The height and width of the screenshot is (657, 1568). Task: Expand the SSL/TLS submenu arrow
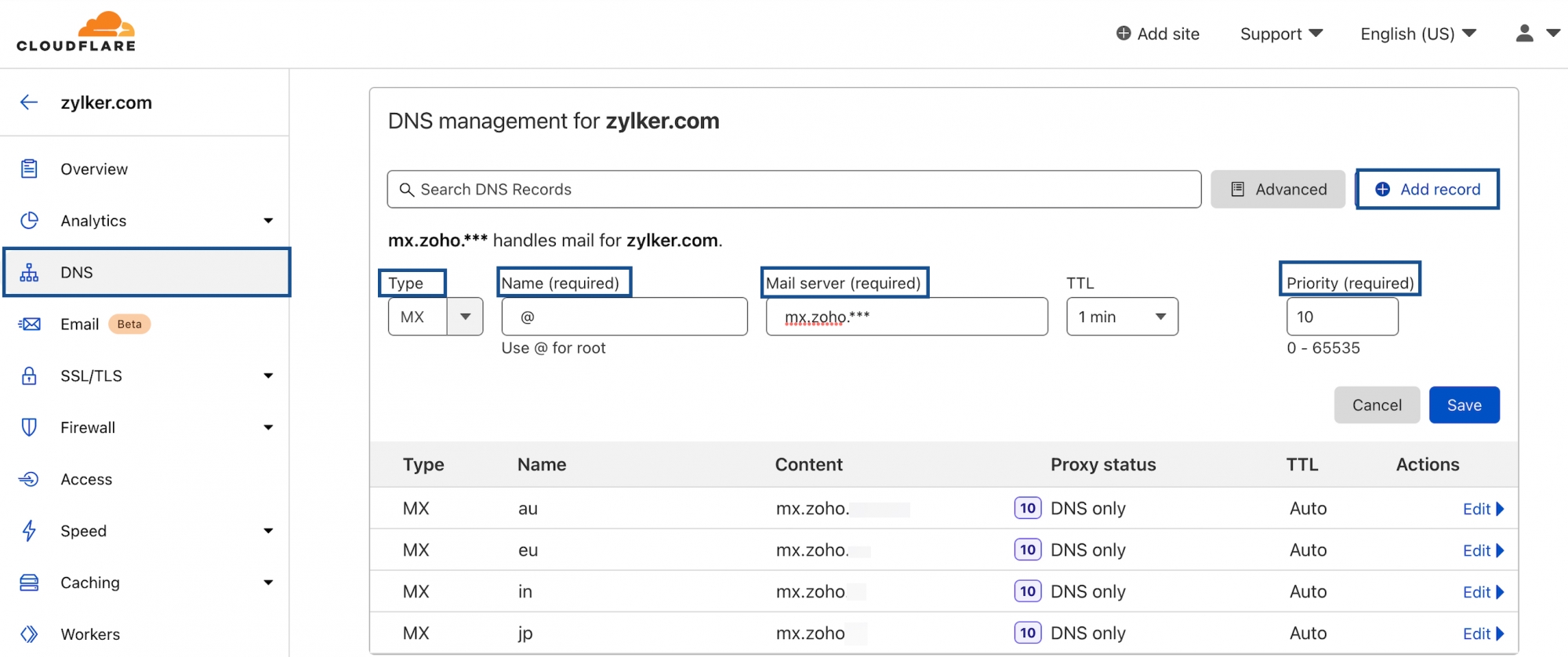tap(268, 376)
